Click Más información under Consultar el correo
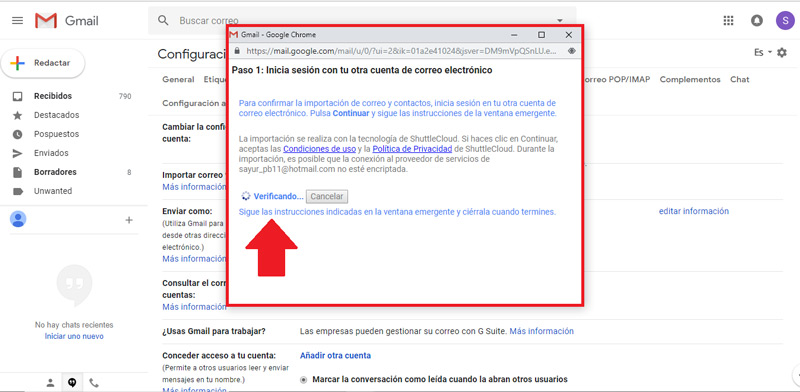Viewport: 800px width, 392px height. pyautogui.click(x=194, y=307)
